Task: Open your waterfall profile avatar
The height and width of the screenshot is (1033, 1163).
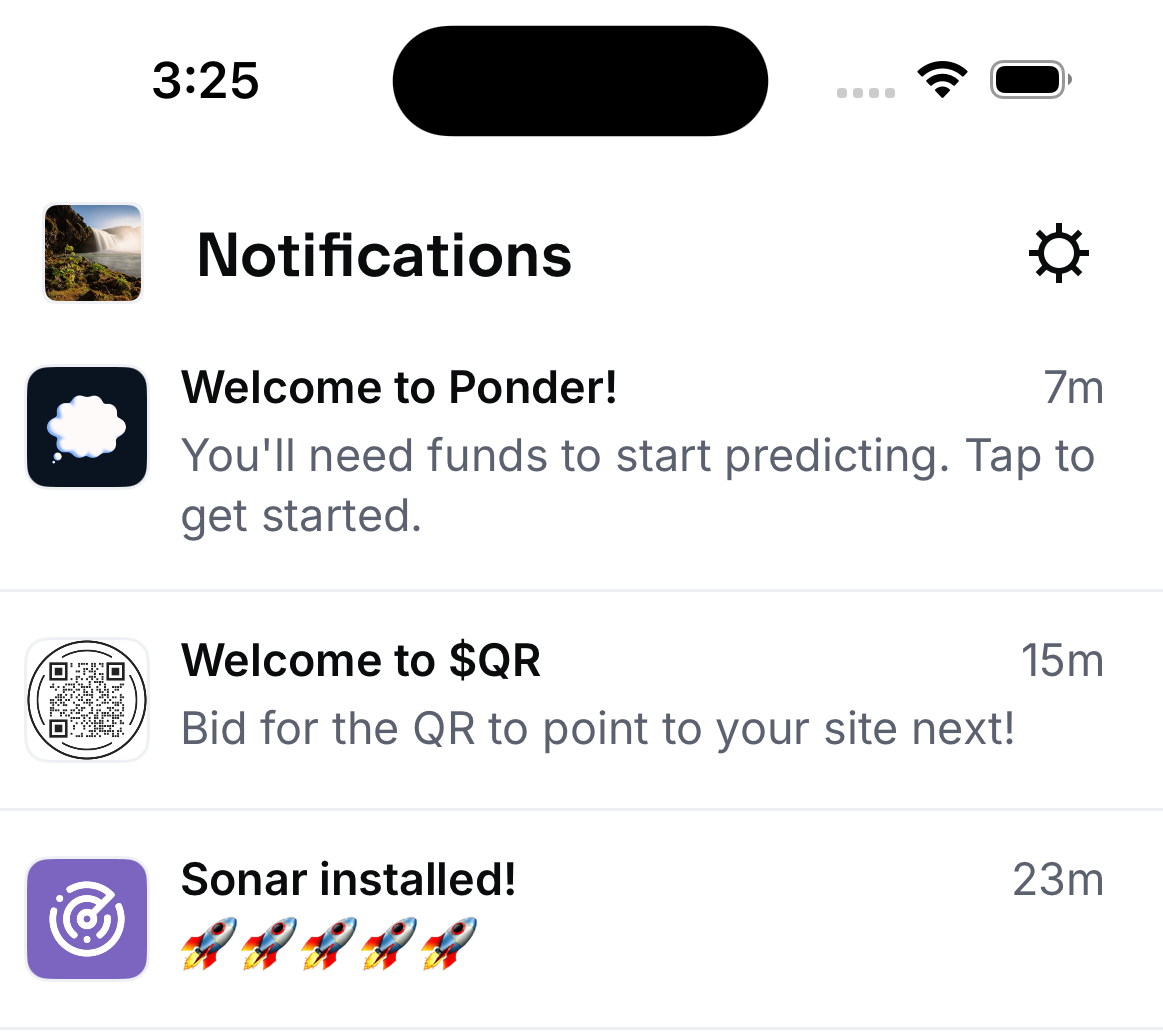Action: point(92,253)
